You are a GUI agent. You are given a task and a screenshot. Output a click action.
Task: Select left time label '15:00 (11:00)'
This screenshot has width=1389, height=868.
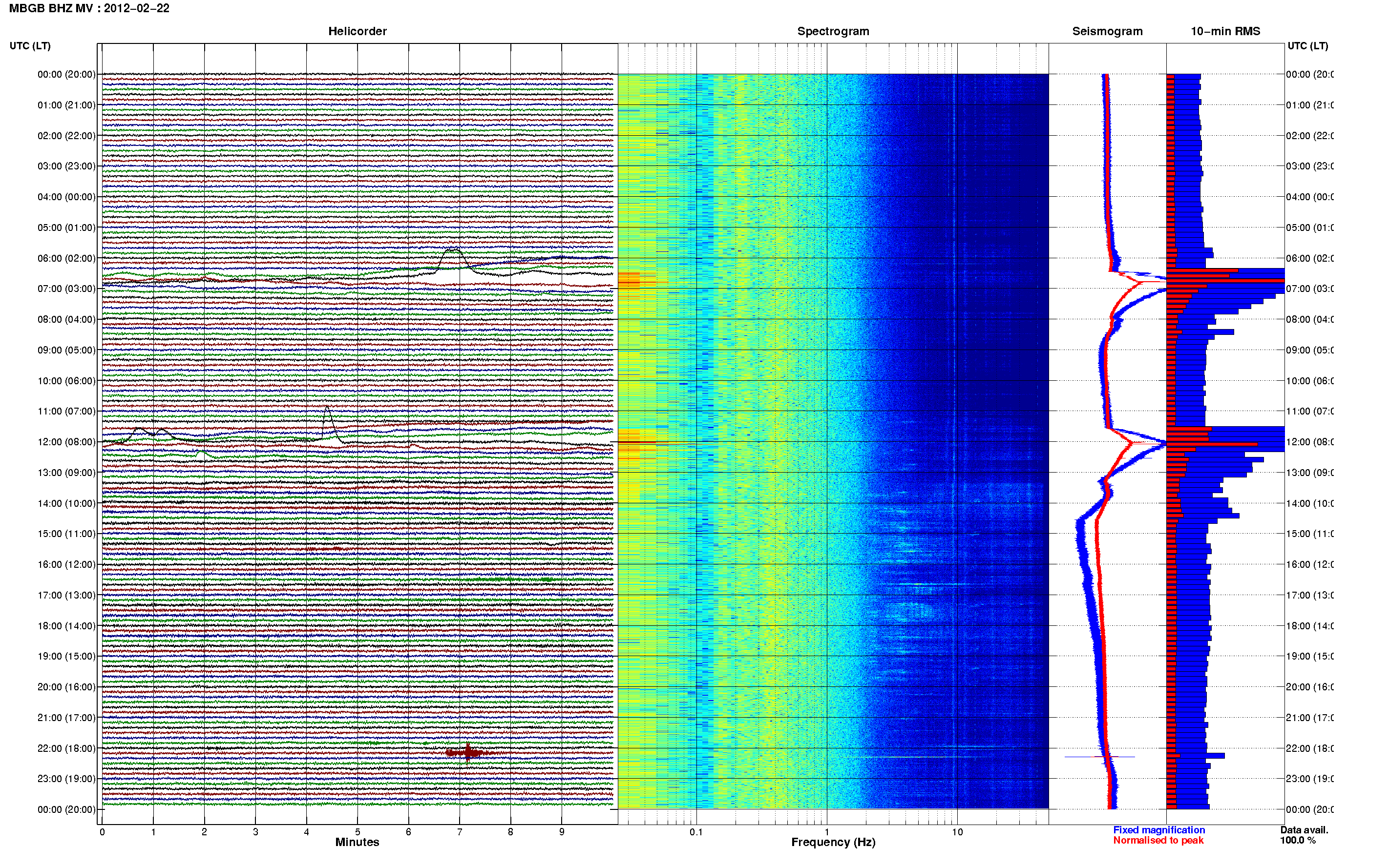(x=66, y=533)
